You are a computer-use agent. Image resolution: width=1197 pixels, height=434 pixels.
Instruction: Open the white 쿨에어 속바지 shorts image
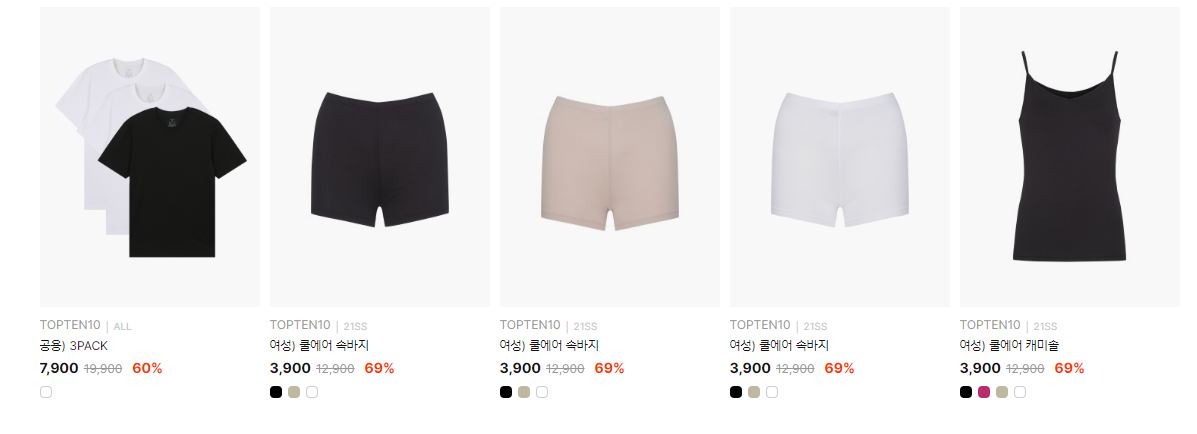point(840,157)
